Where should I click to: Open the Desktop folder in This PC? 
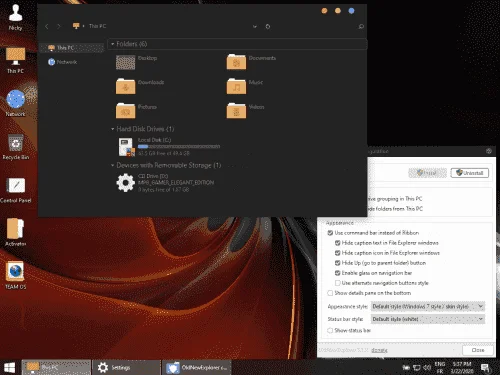[x=126, y=62]
